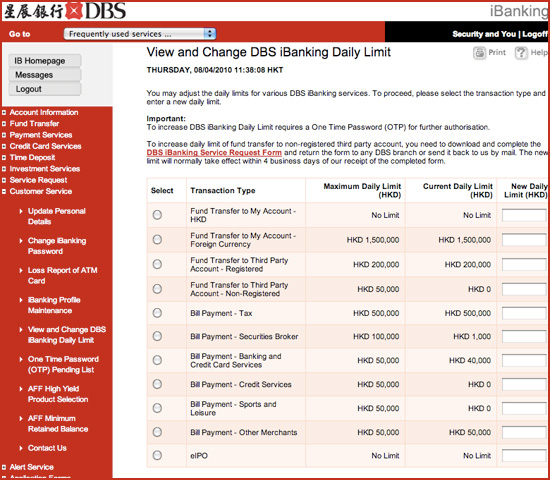Click the Current Daily Limit column header

[x=458, y=191]
